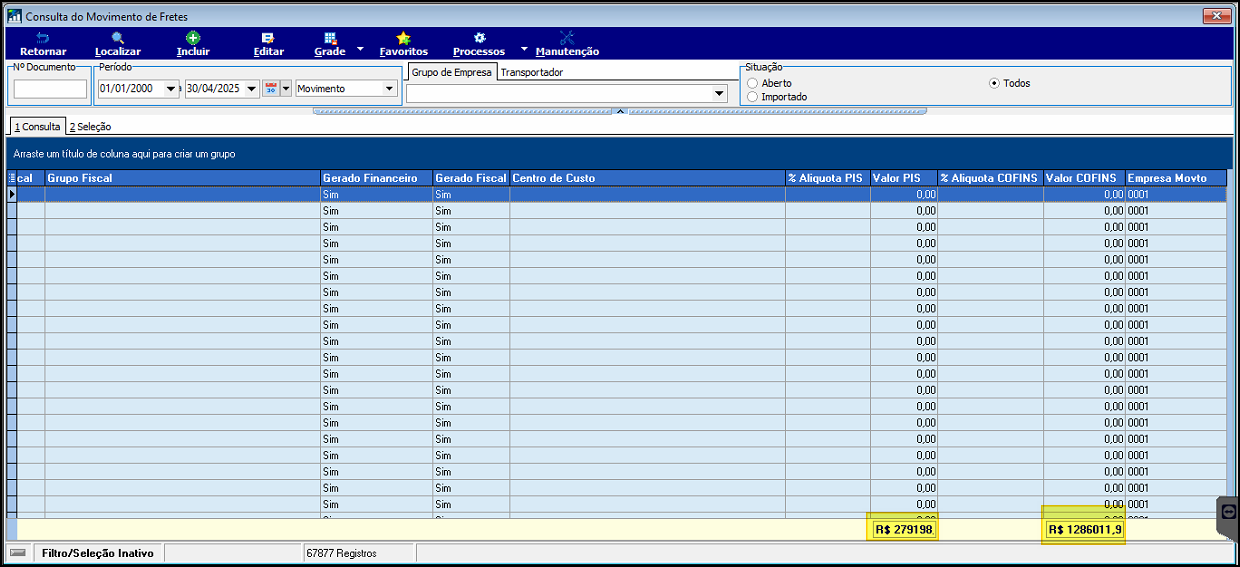The image size is (1240, 567).
Task: Click the Grade toolbar button
Action: coord(330,44)
